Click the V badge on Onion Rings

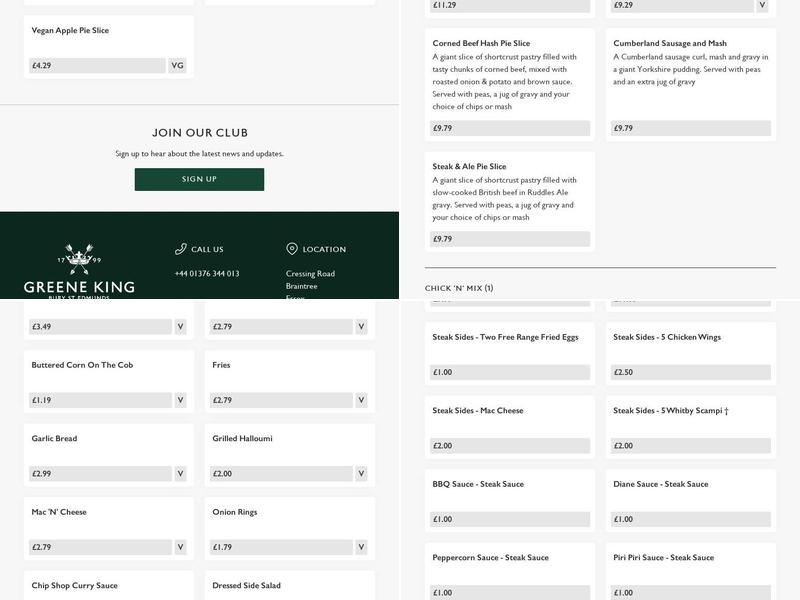361,547
